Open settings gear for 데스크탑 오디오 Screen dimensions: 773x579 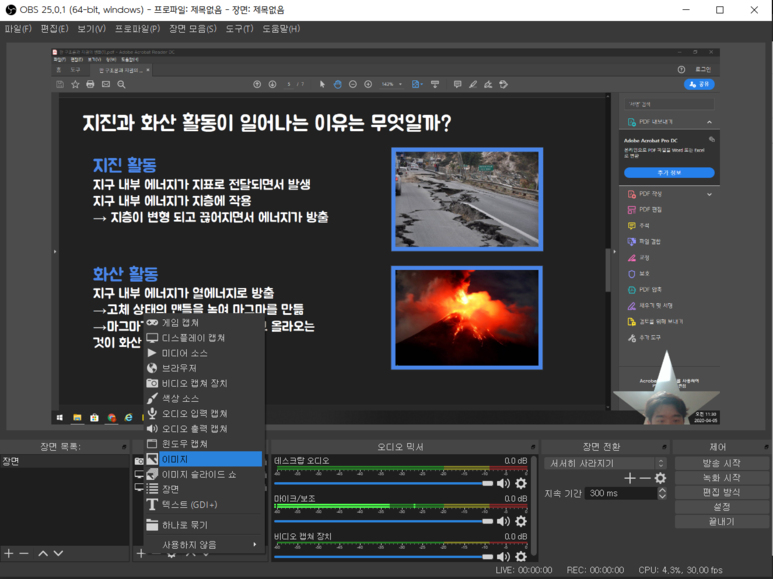pyautogui.click(x=521, y=483)
